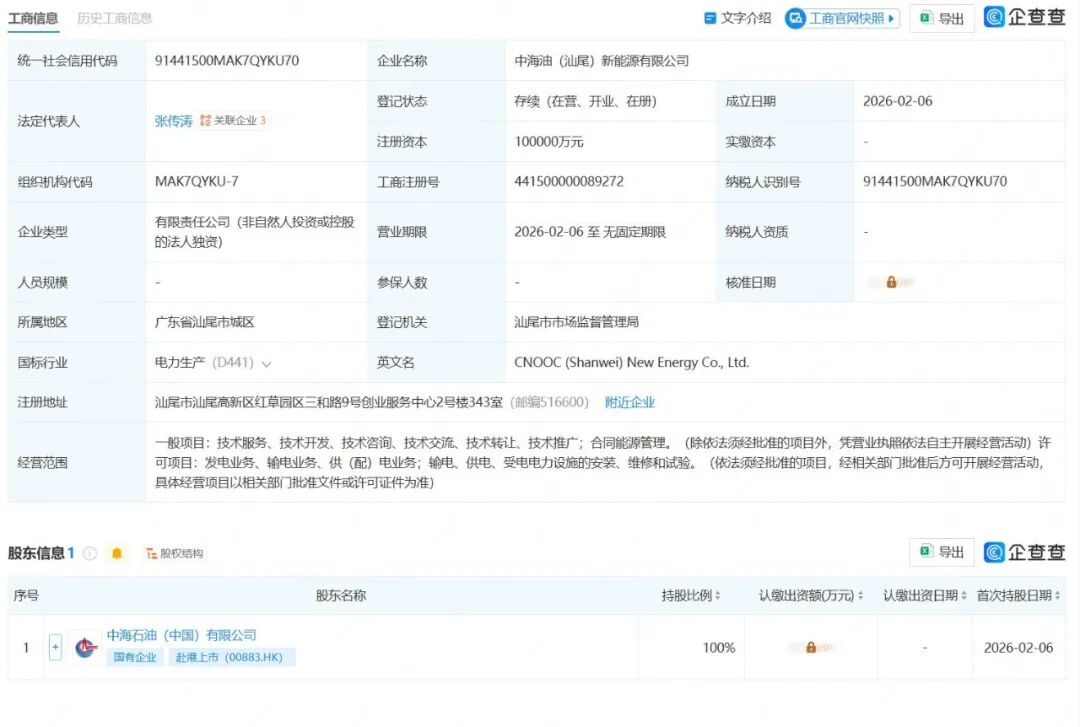1080x727 pixels.
Task: Open legal representative 张传涛 link
Action: pos(174,121)
